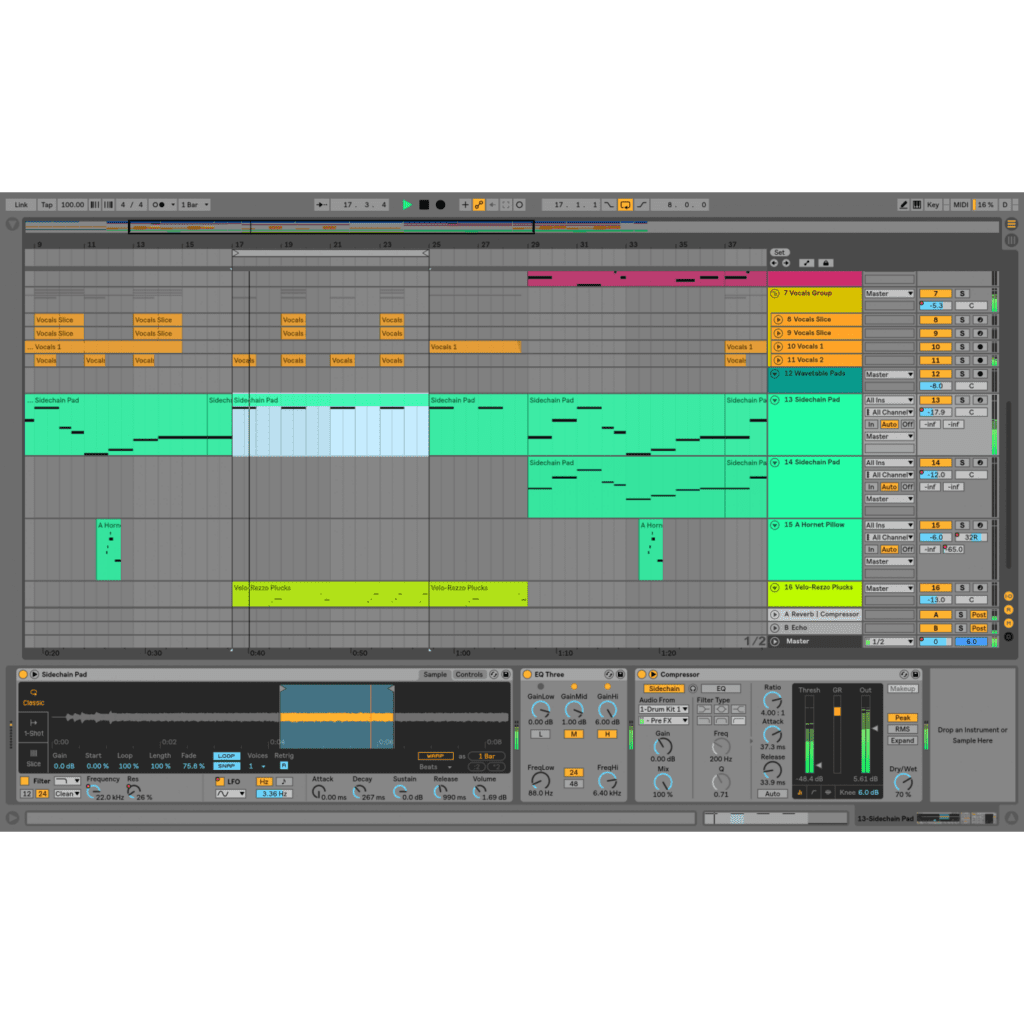Click the Session Record circle icon

click(x=520, y=204)
